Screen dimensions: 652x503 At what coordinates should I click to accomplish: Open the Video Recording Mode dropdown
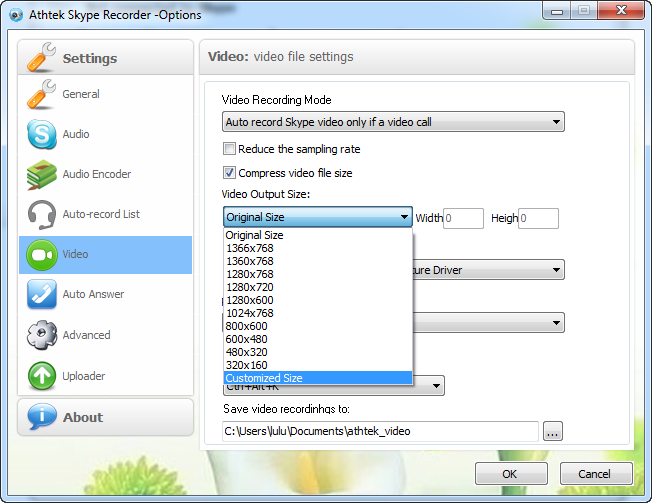click(x=393, y=122)
